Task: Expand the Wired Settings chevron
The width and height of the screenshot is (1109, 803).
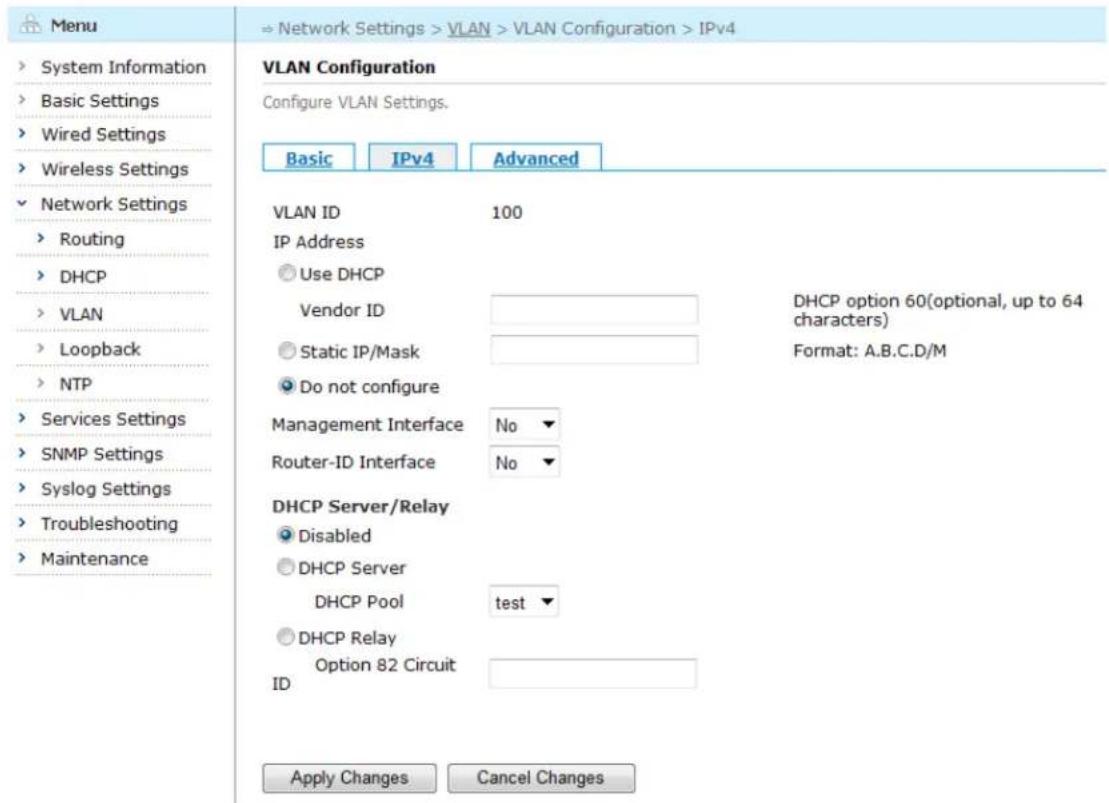Action: pos(22,133)
